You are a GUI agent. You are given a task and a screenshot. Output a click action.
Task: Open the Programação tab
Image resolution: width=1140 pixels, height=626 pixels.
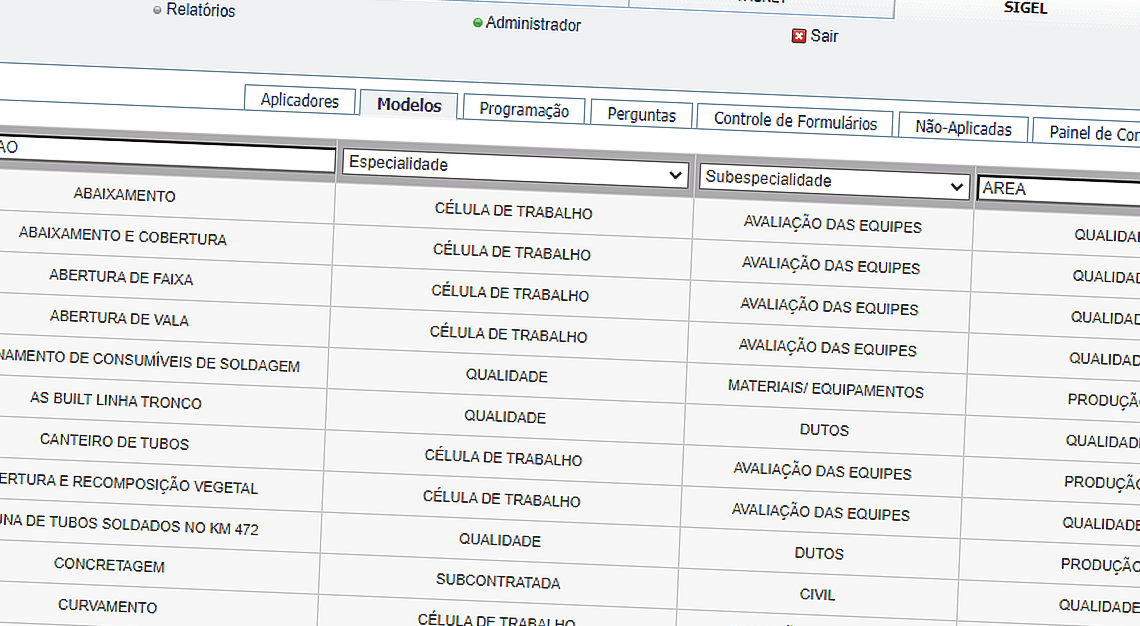(x=524, y=110)
